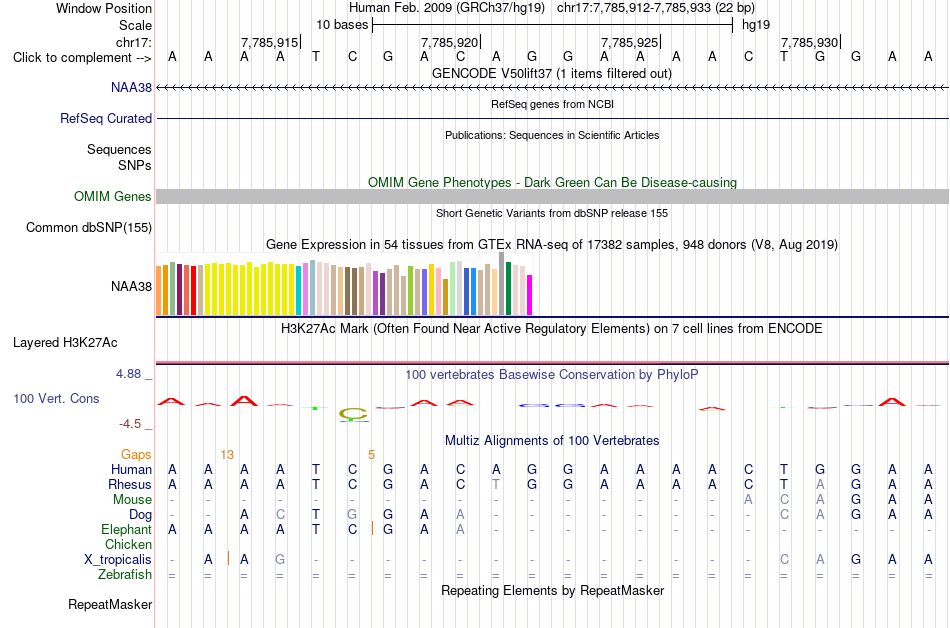Click the hg19 label beside the scale bar
This screenshot has height=628, width=950.
[756, 25]
